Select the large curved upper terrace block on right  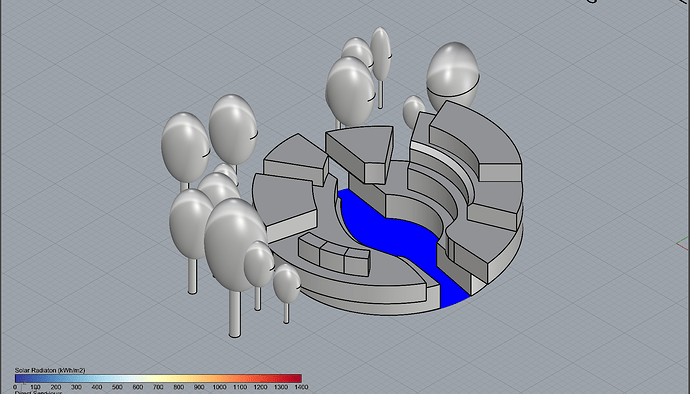click(x=475, y=140)
